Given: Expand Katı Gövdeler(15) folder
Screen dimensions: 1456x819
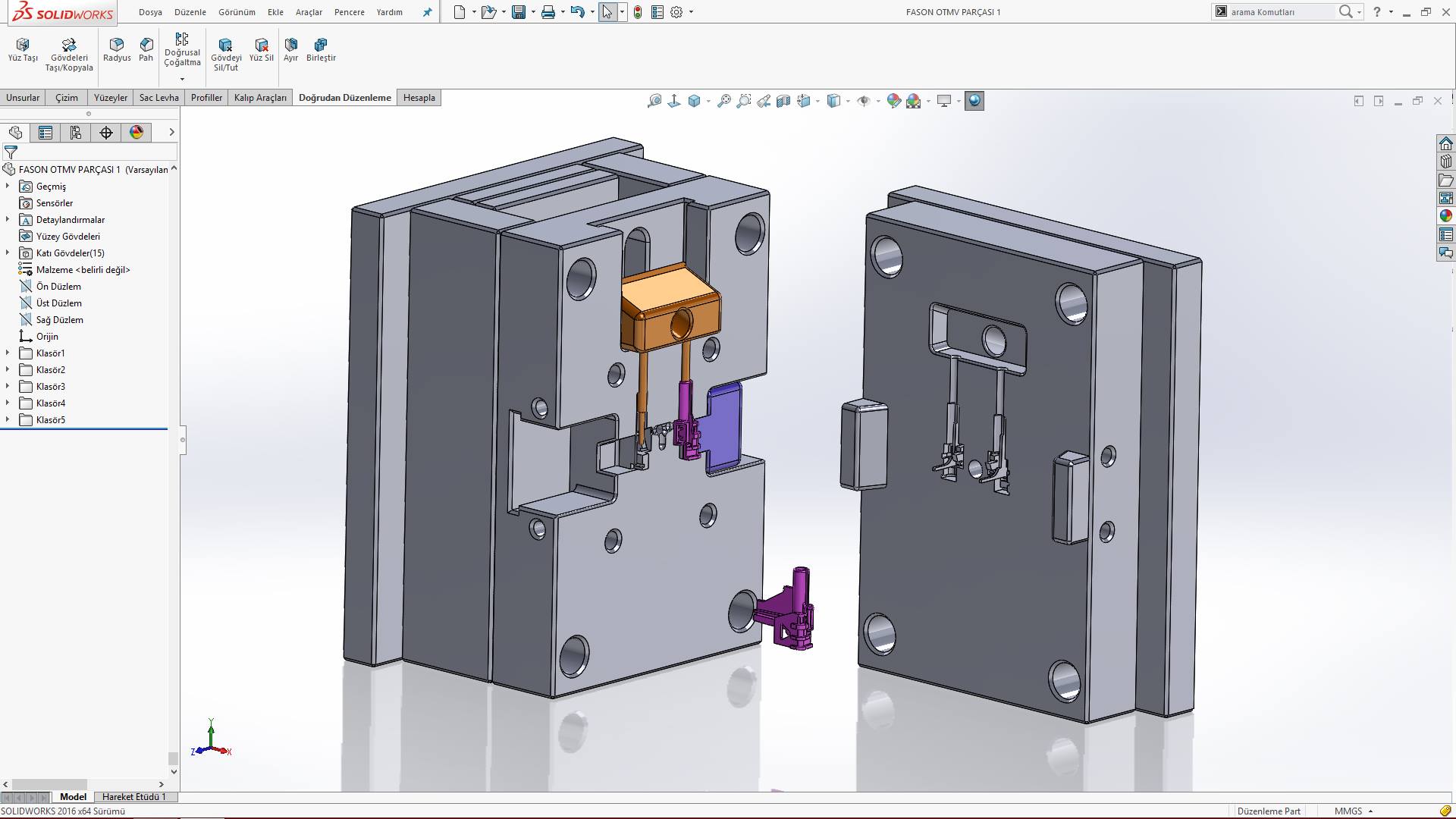Looking at the screenshot, I should [x=8, y=253].
